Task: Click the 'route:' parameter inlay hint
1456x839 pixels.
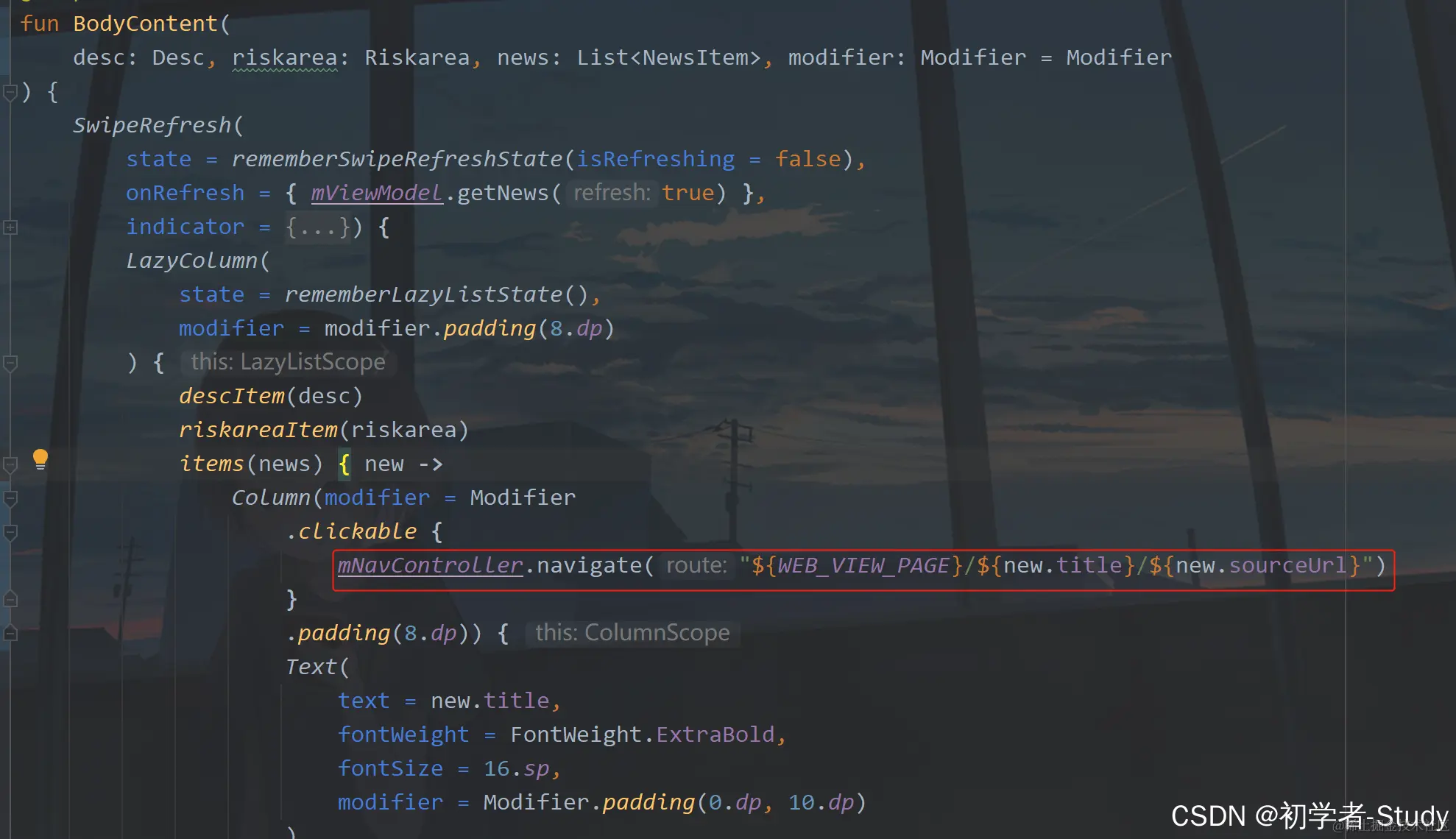Action: 696,565
